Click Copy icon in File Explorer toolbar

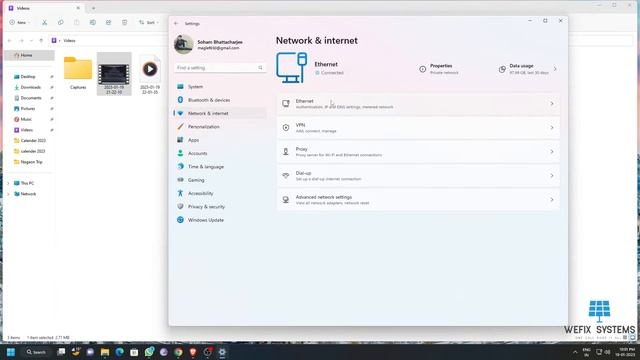pos(60,22)
